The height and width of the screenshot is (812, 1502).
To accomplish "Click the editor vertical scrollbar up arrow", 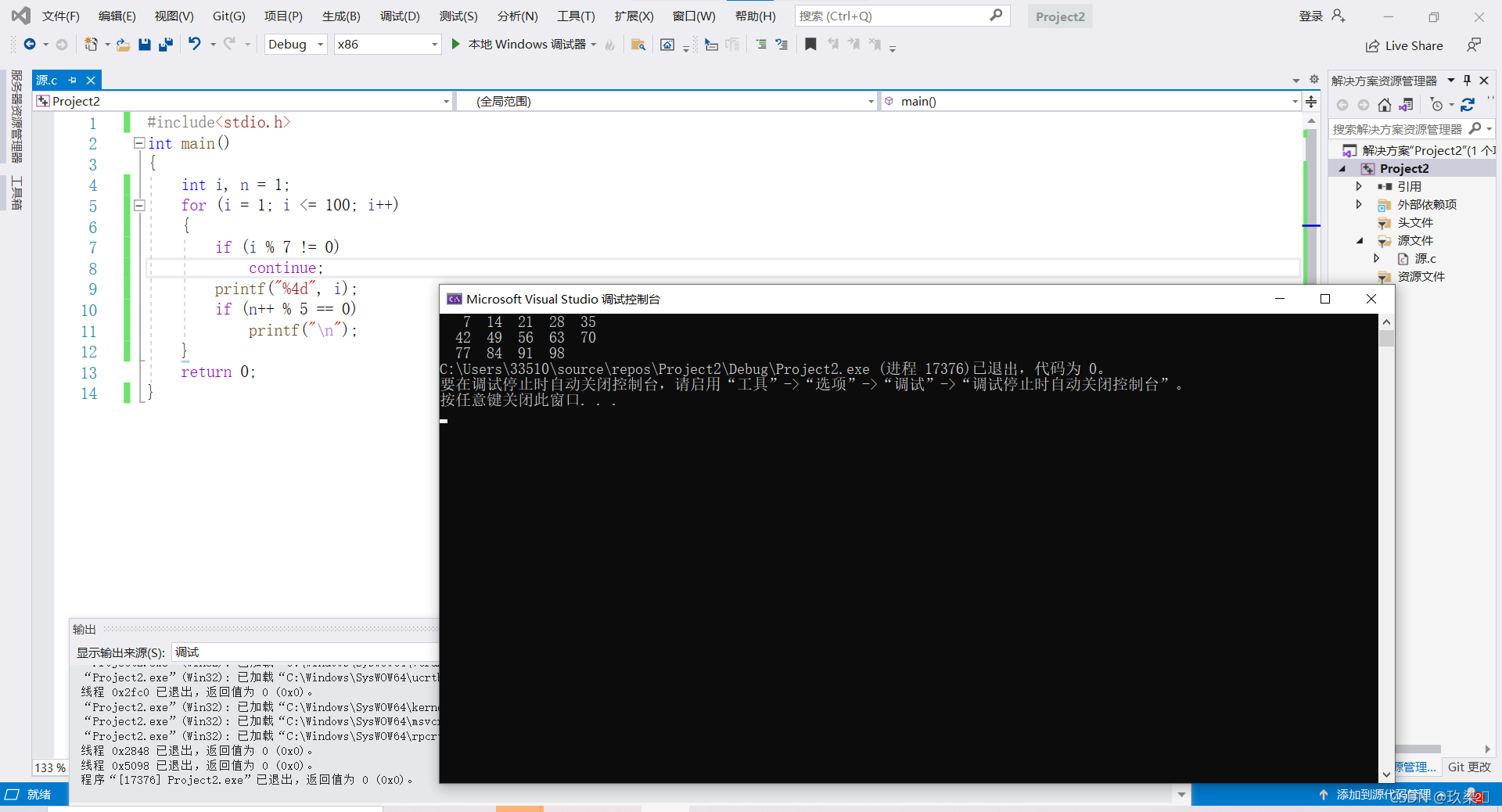I will pos(1311,121).
